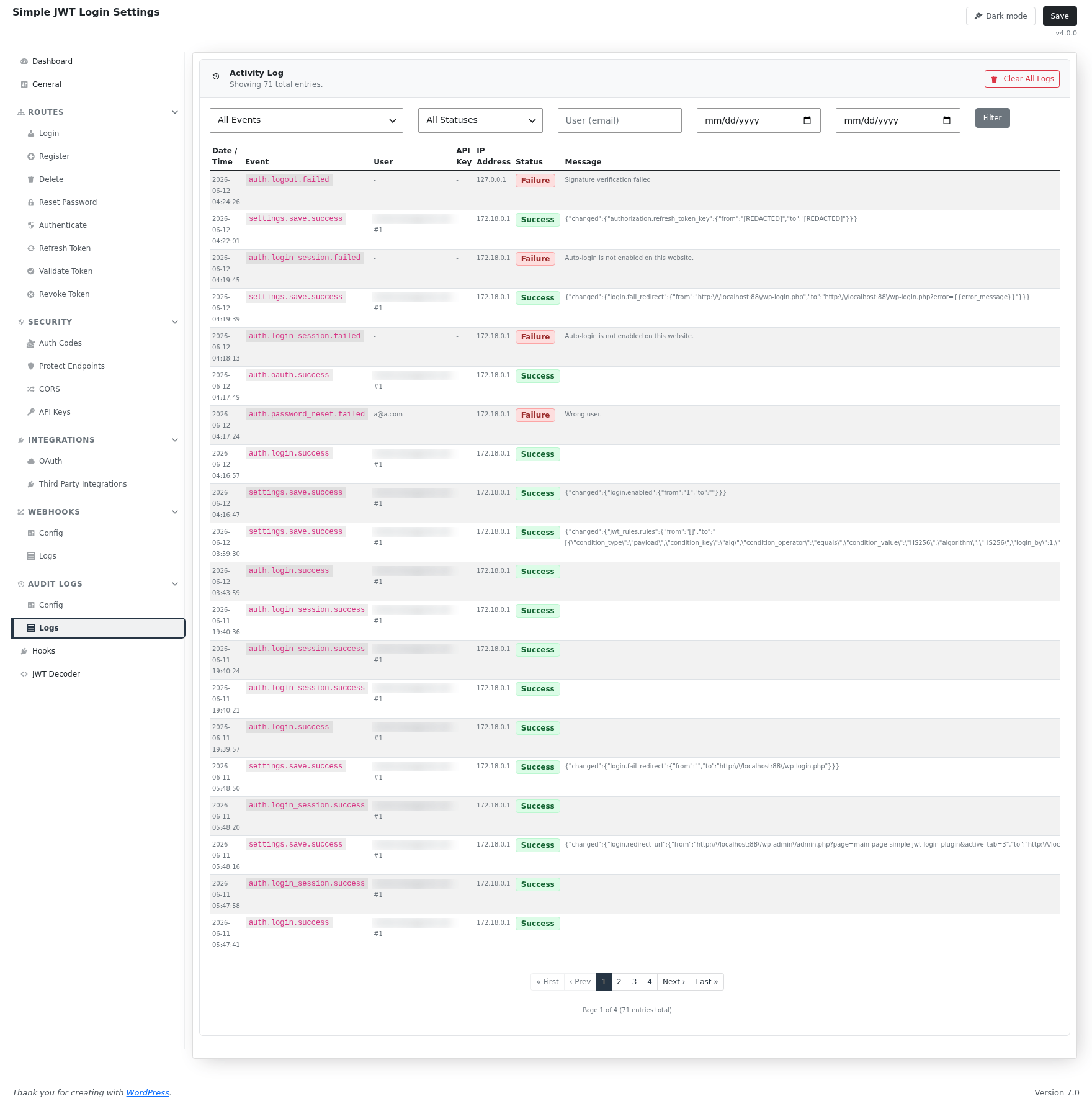Click the Audit Logs Config icon
The height and width of the screenshot is (1106, 1092).
[31, 605]
